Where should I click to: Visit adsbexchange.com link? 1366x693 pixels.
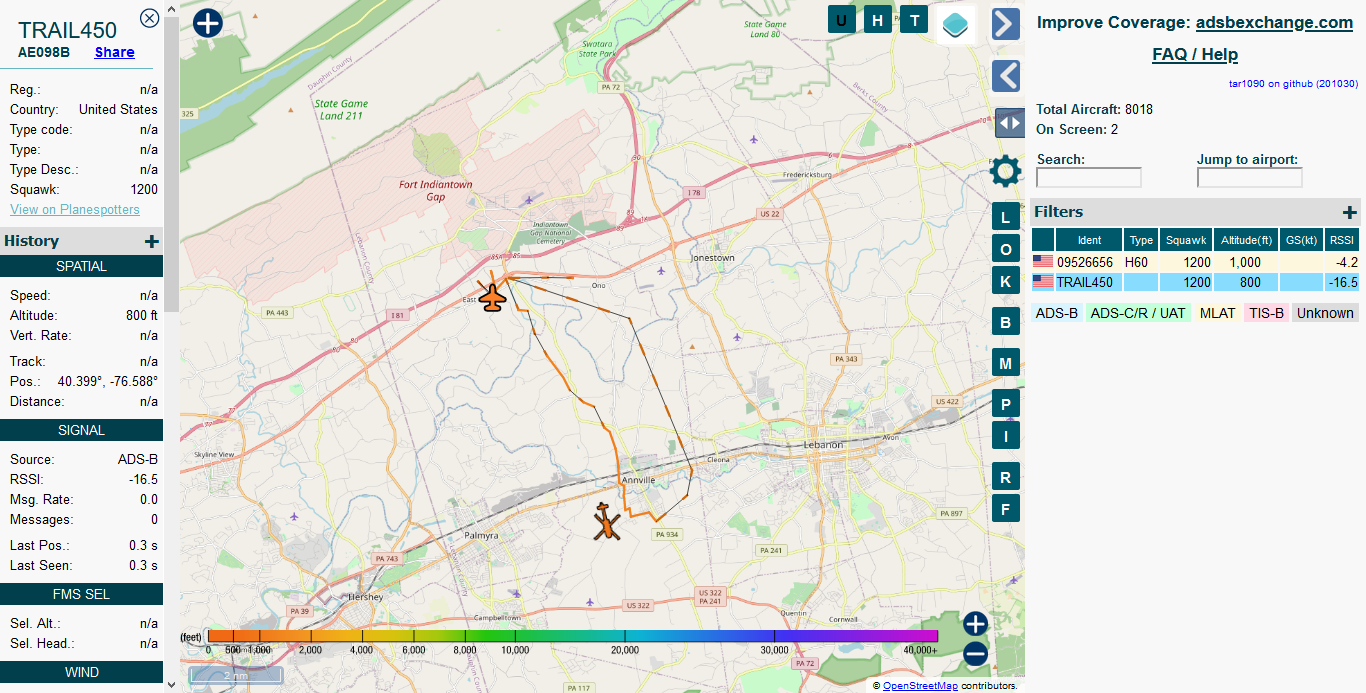click(1274, 22)
